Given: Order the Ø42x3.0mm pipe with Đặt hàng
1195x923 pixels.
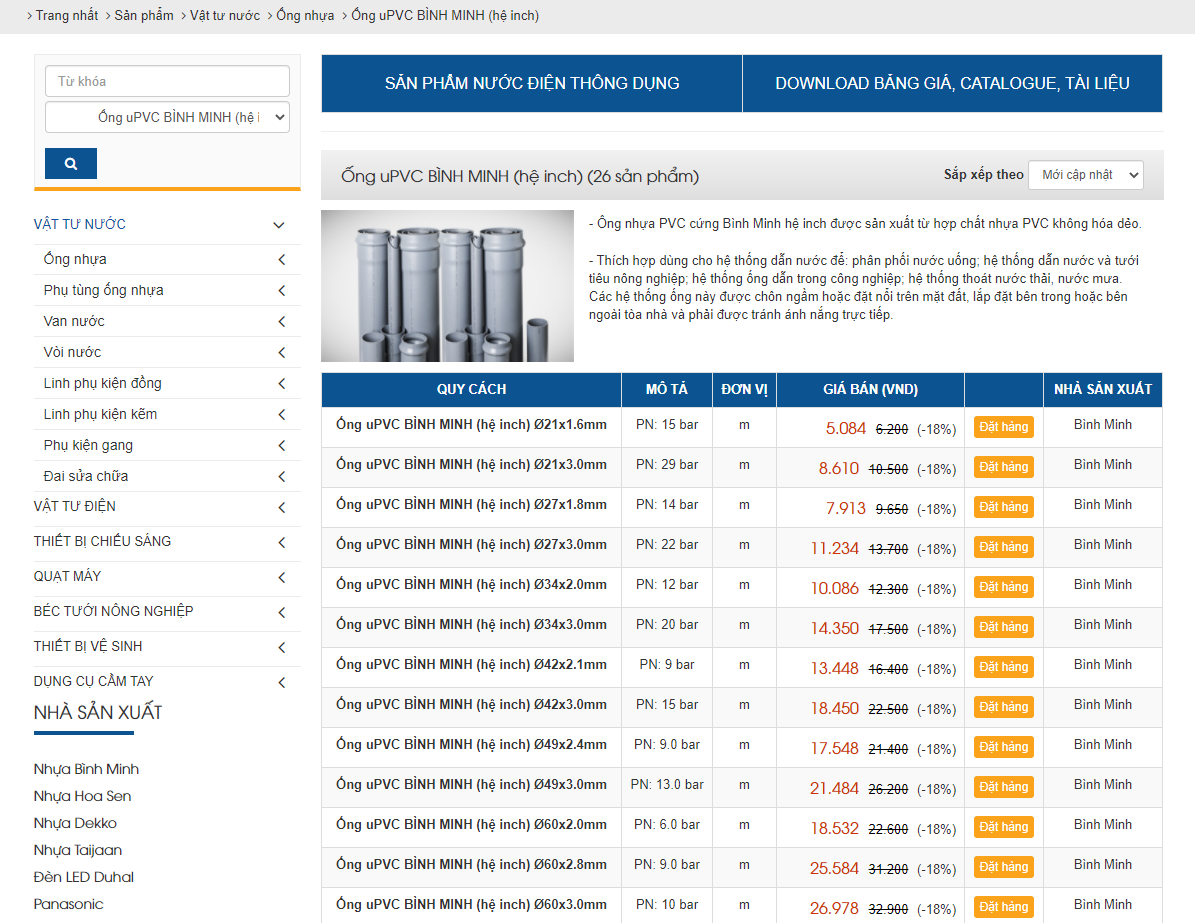Looking at the screenshot, I should click(x=1004, y=707).
